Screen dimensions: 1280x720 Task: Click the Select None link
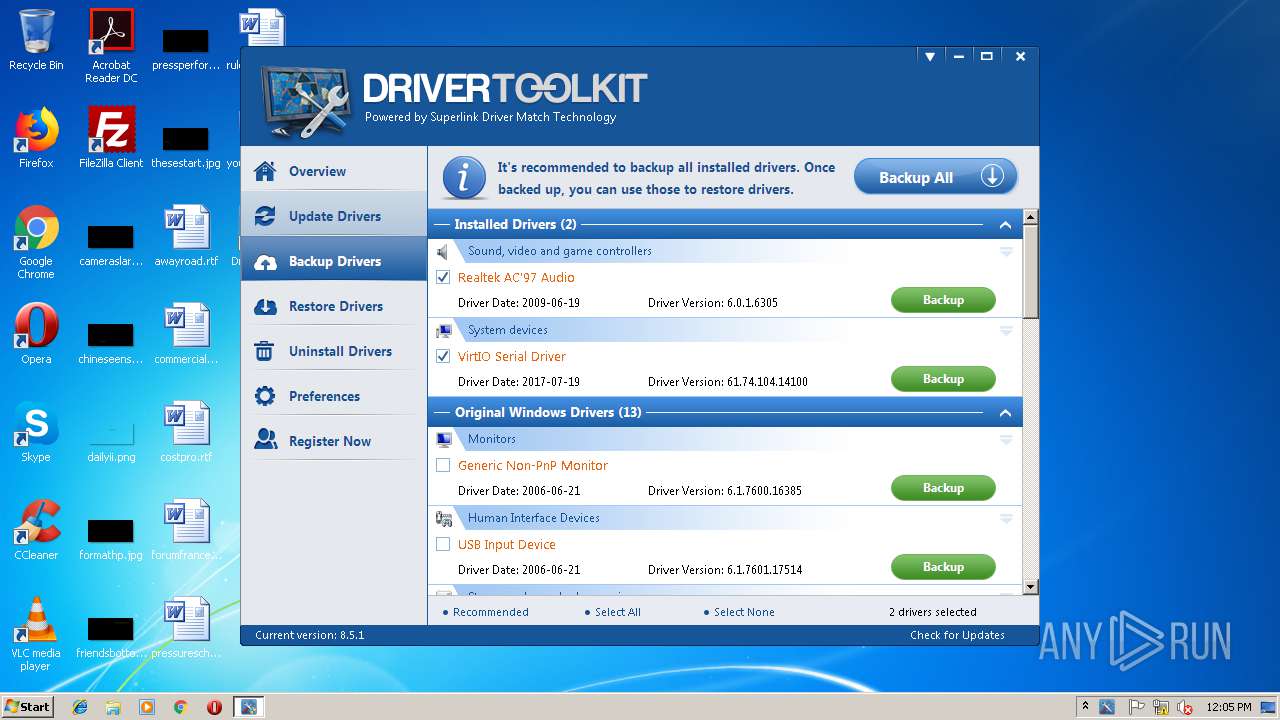pos(744,612)
